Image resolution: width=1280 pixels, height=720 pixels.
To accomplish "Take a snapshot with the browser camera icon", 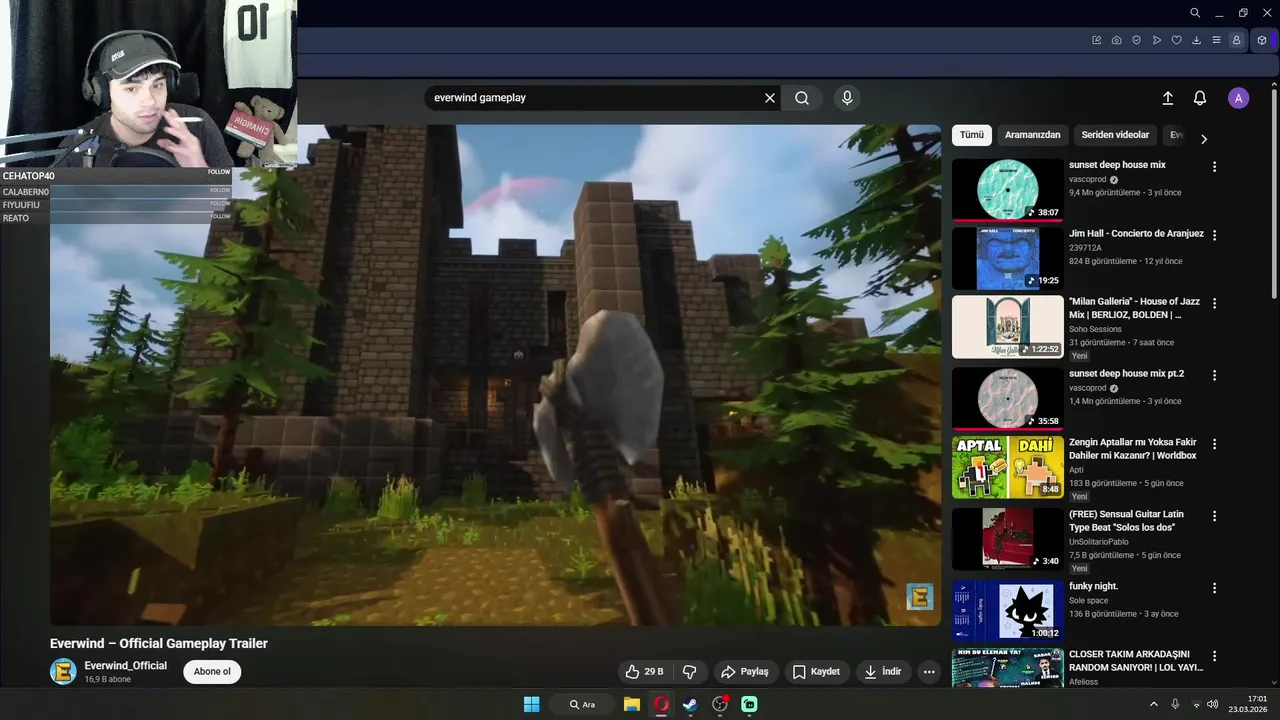I will point(1117,40).
